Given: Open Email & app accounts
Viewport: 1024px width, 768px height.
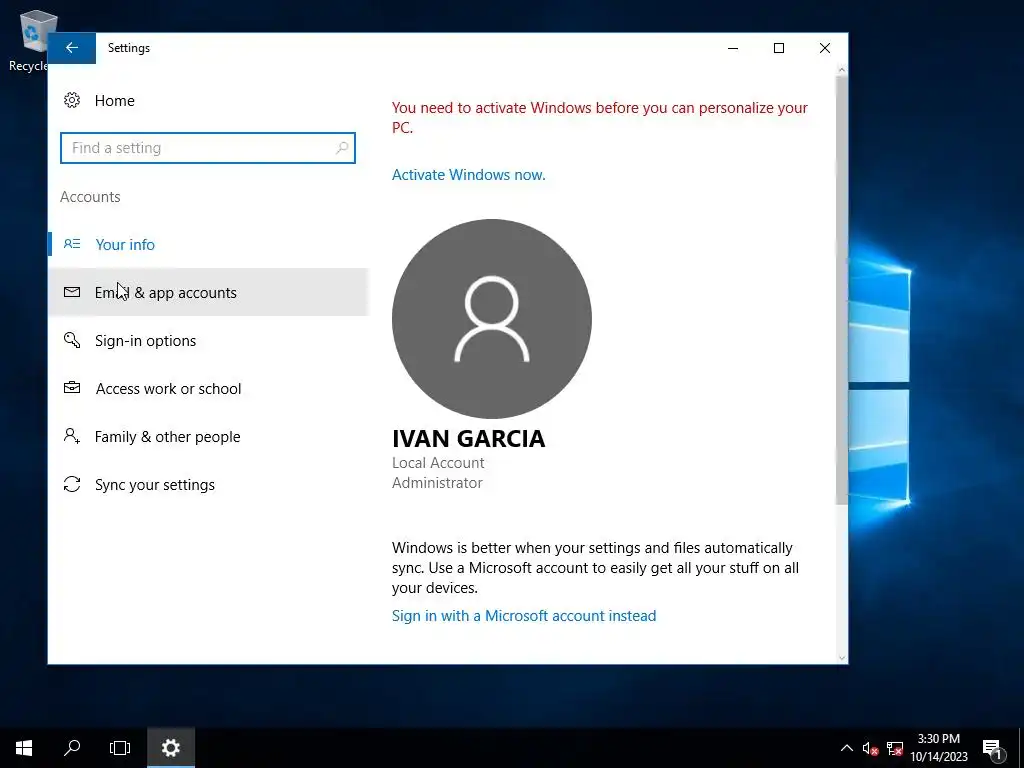Looking at the screenshot, I should 209,292.
